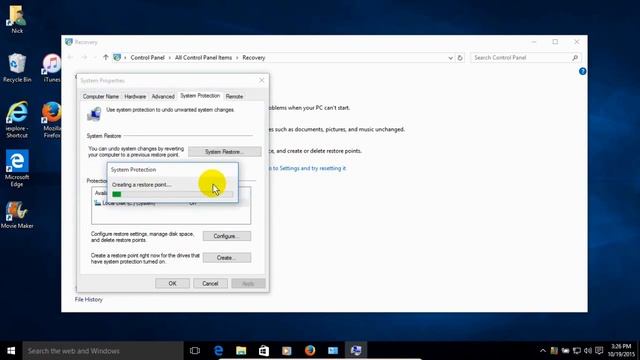Open Microsoft Edge desktop icon
640x360 pixels.
pyautogui.click(x=17, y=168)
